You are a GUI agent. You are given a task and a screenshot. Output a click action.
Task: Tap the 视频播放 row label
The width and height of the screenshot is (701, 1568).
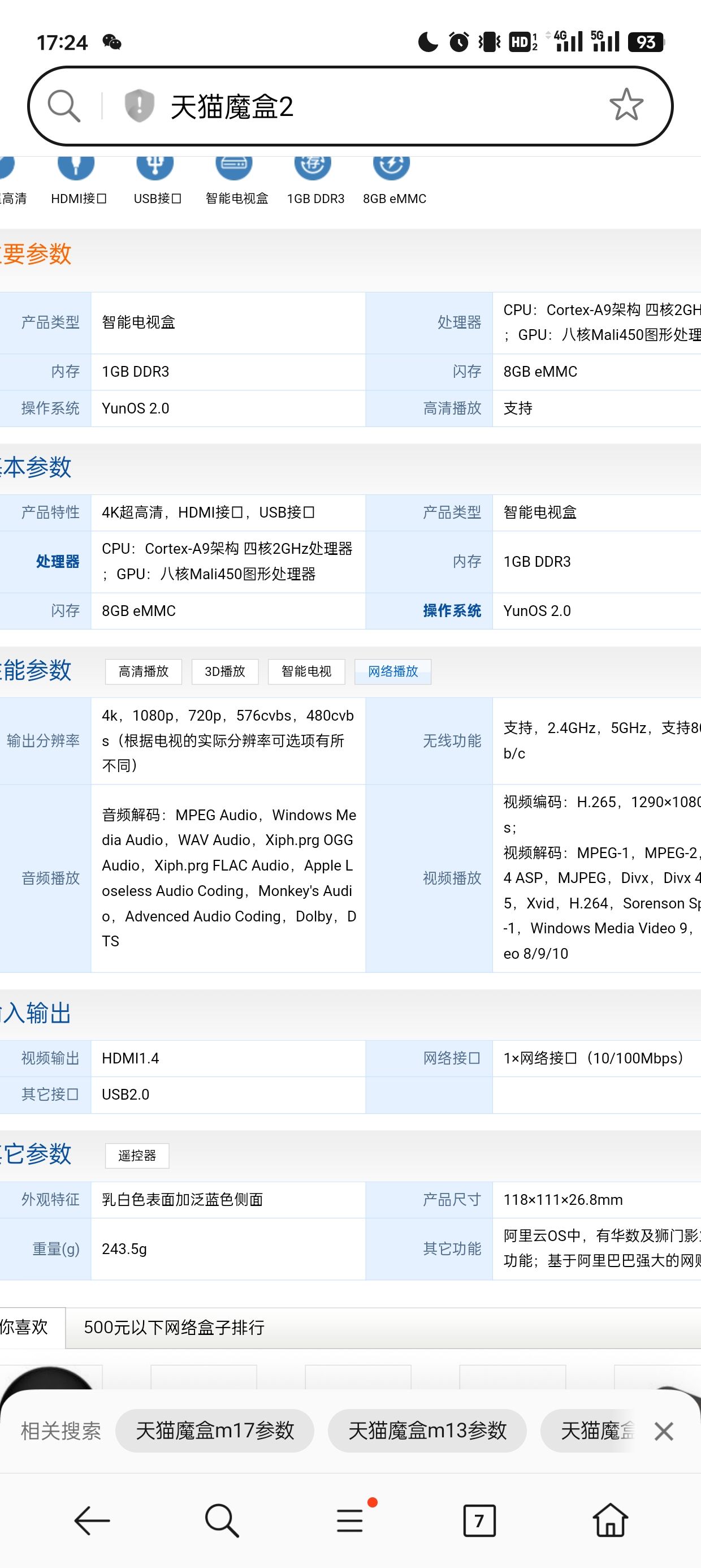coord(452,878)
